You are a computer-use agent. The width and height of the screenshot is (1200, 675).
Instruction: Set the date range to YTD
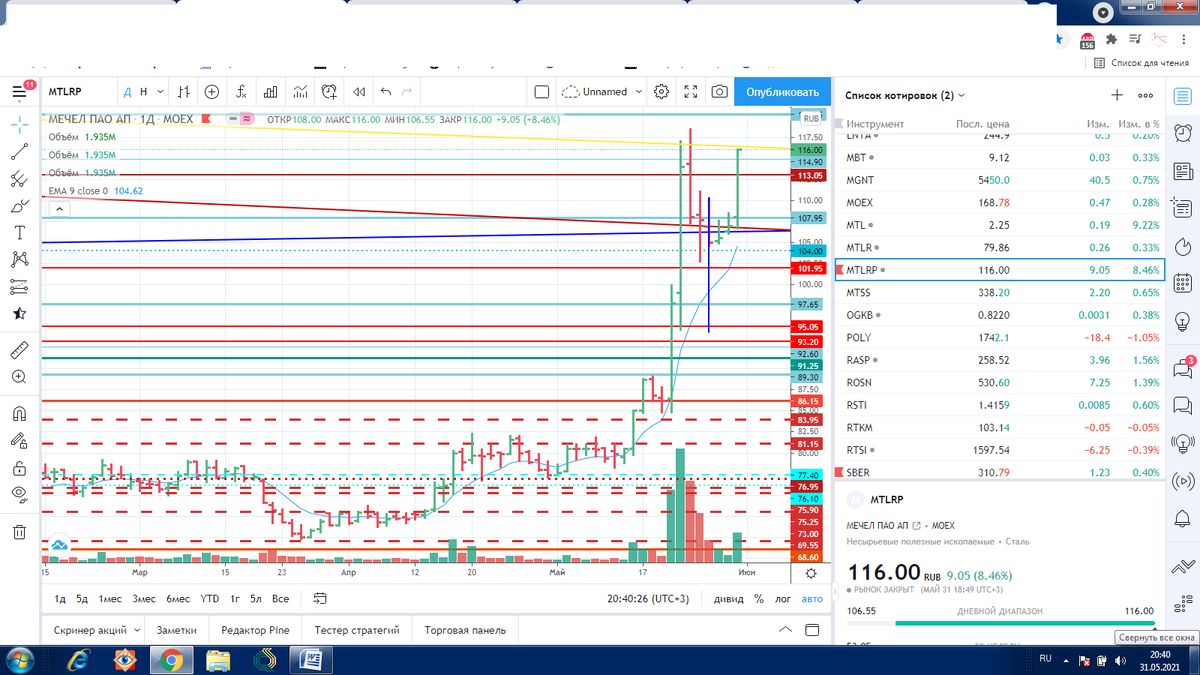[209, 599]
